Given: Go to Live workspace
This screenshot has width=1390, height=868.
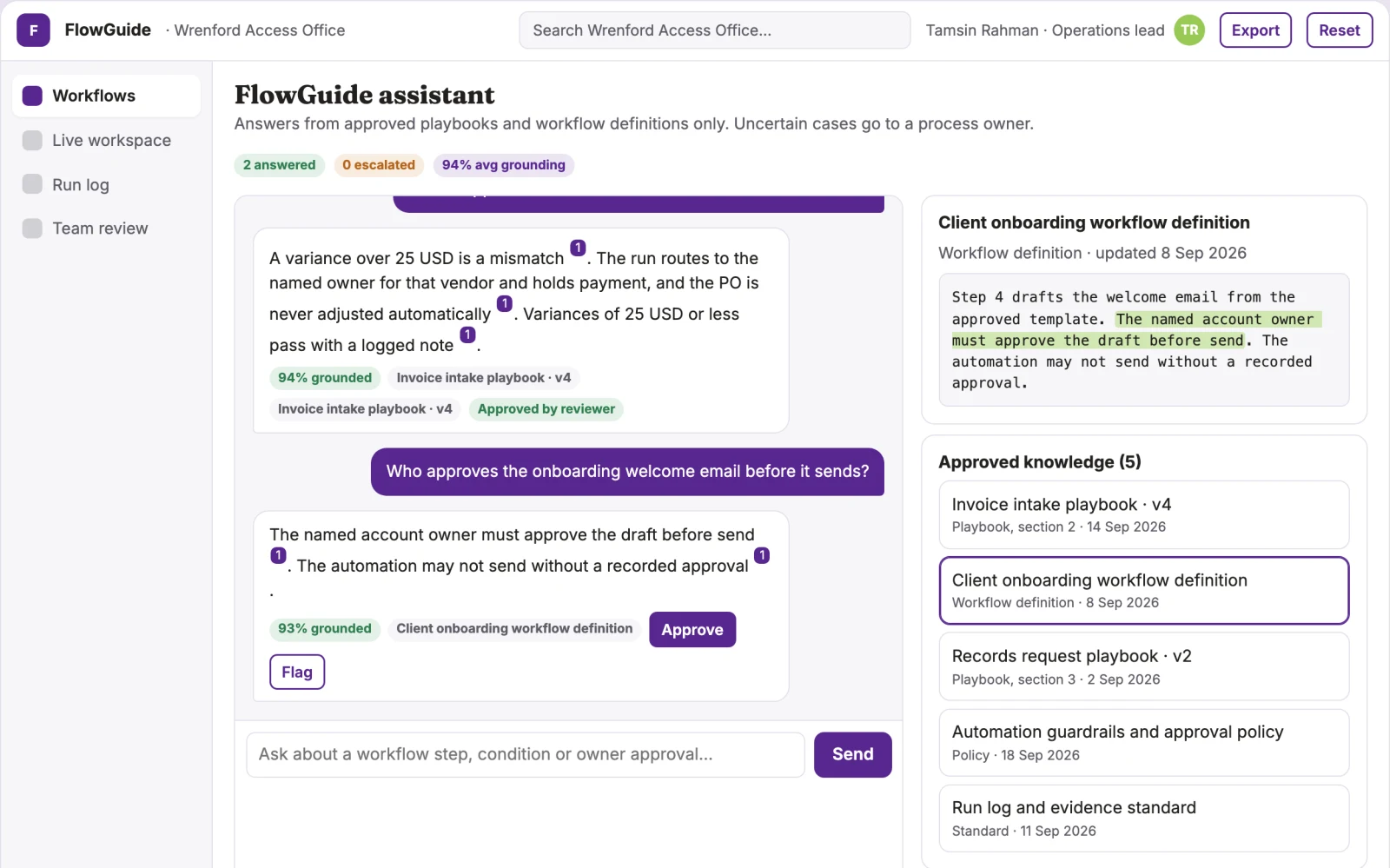Looking at the screenshot, I should [x=106, y=140].
